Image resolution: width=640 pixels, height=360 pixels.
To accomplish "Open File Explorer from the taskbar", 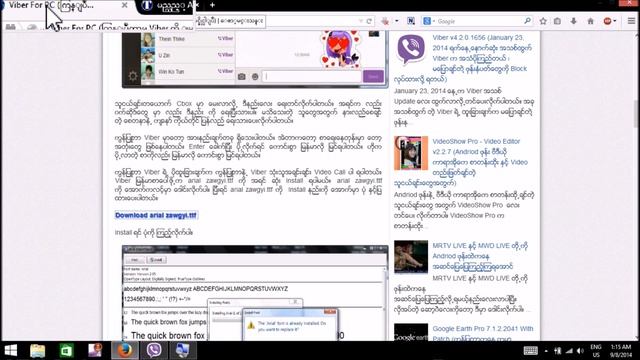I will [x=38, y=351].
